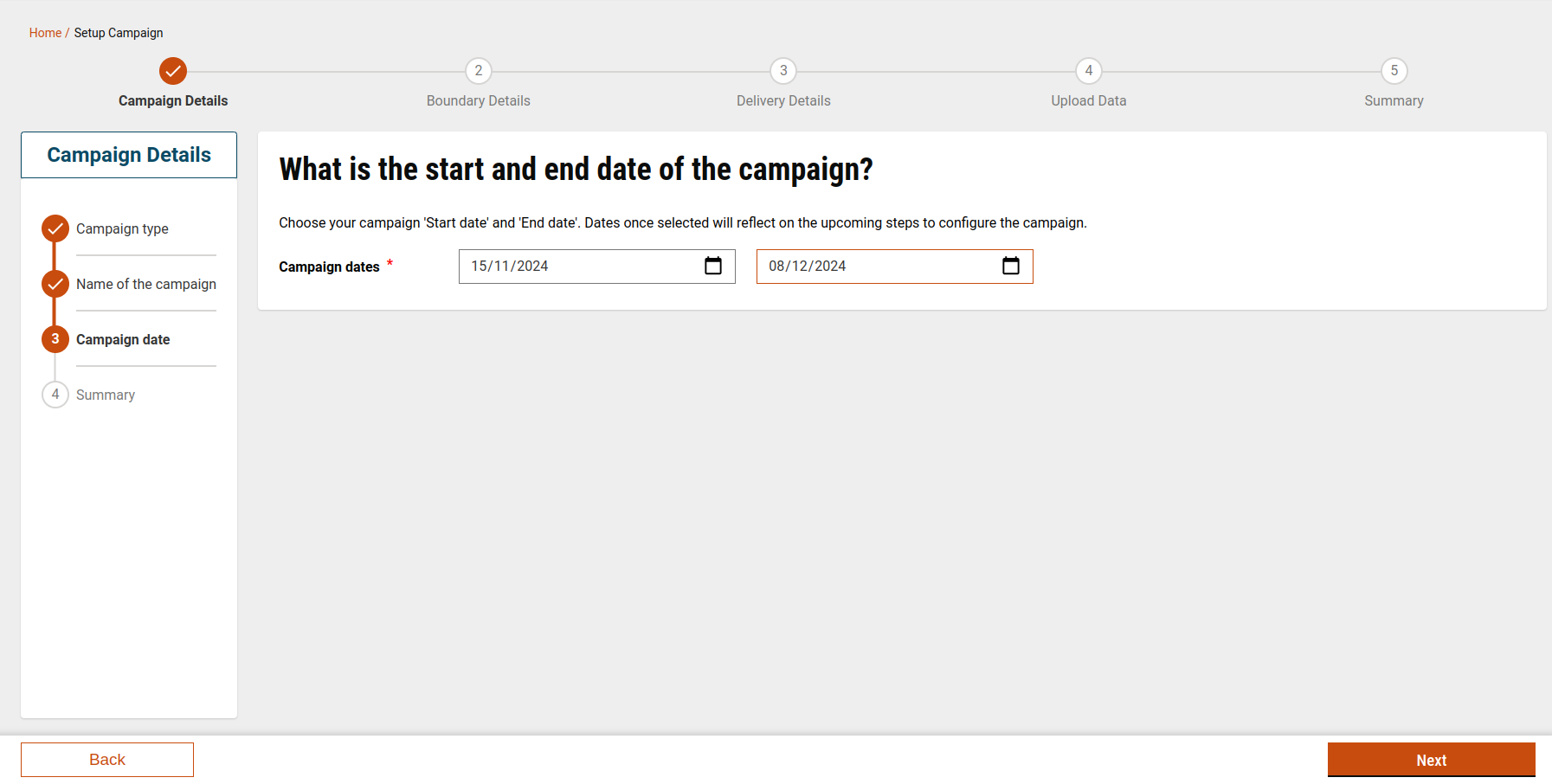Open the Campaign type sidebar item
1552x784 pixels.
[x=122, y=228]
